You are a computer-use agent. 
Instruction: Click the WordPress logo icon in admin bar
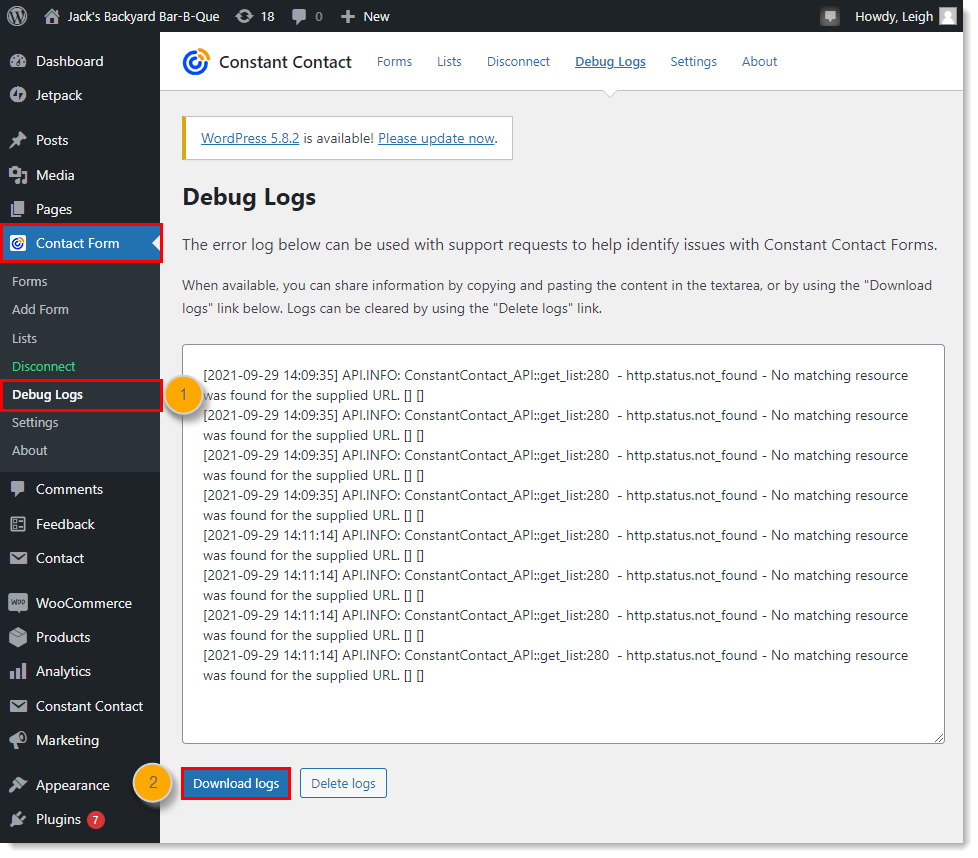coord(17,16)
